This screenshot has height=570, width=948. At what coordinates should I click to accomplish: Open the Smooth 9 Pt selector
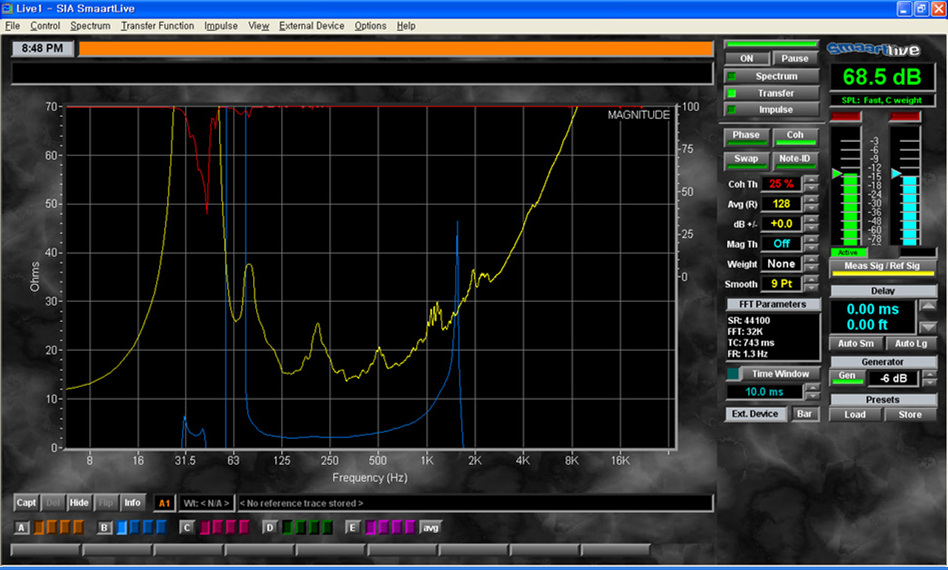(781, 284)
